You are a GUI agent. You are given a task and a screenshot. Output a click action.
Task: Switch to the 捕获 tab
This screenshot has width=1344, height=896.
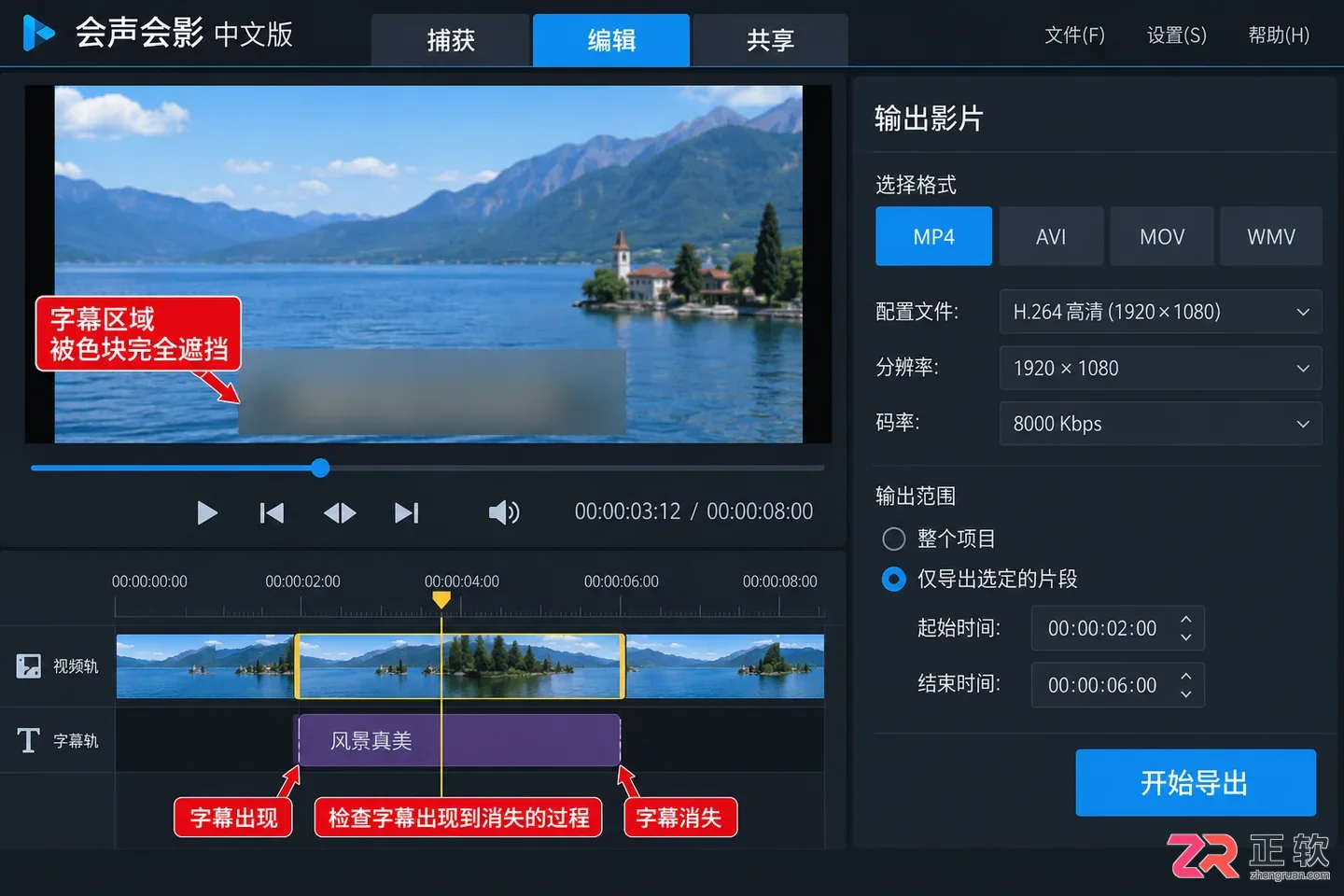[451, 40]
